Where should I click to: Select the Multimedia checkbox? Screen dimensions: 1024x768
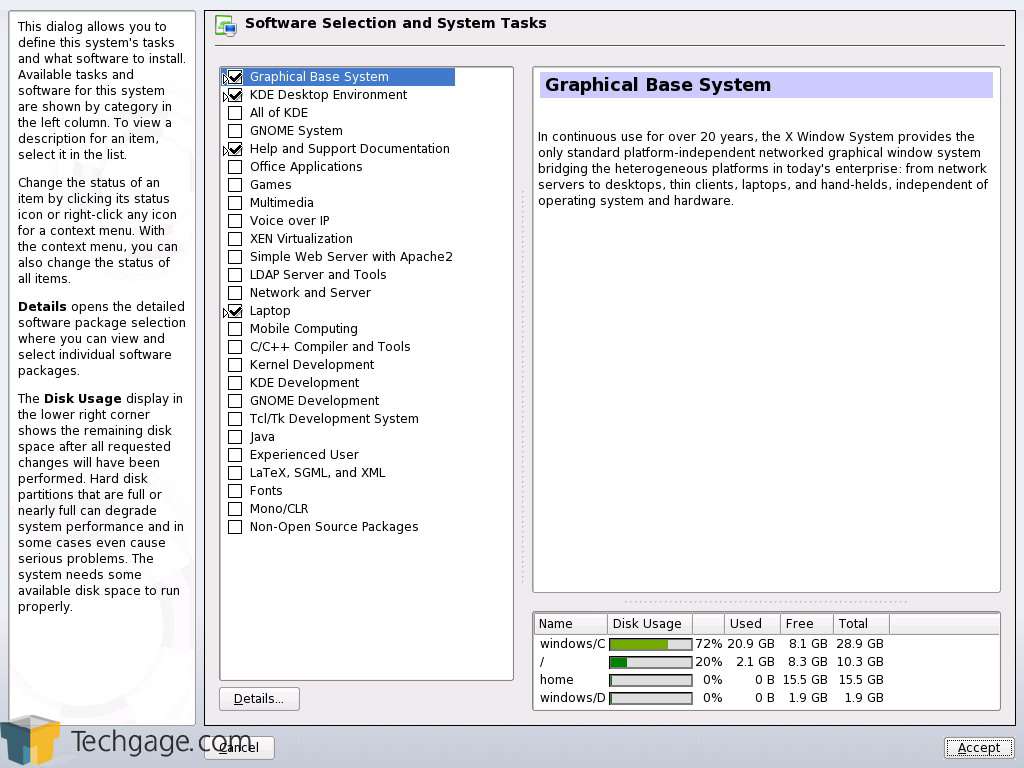tap(234, 203)
